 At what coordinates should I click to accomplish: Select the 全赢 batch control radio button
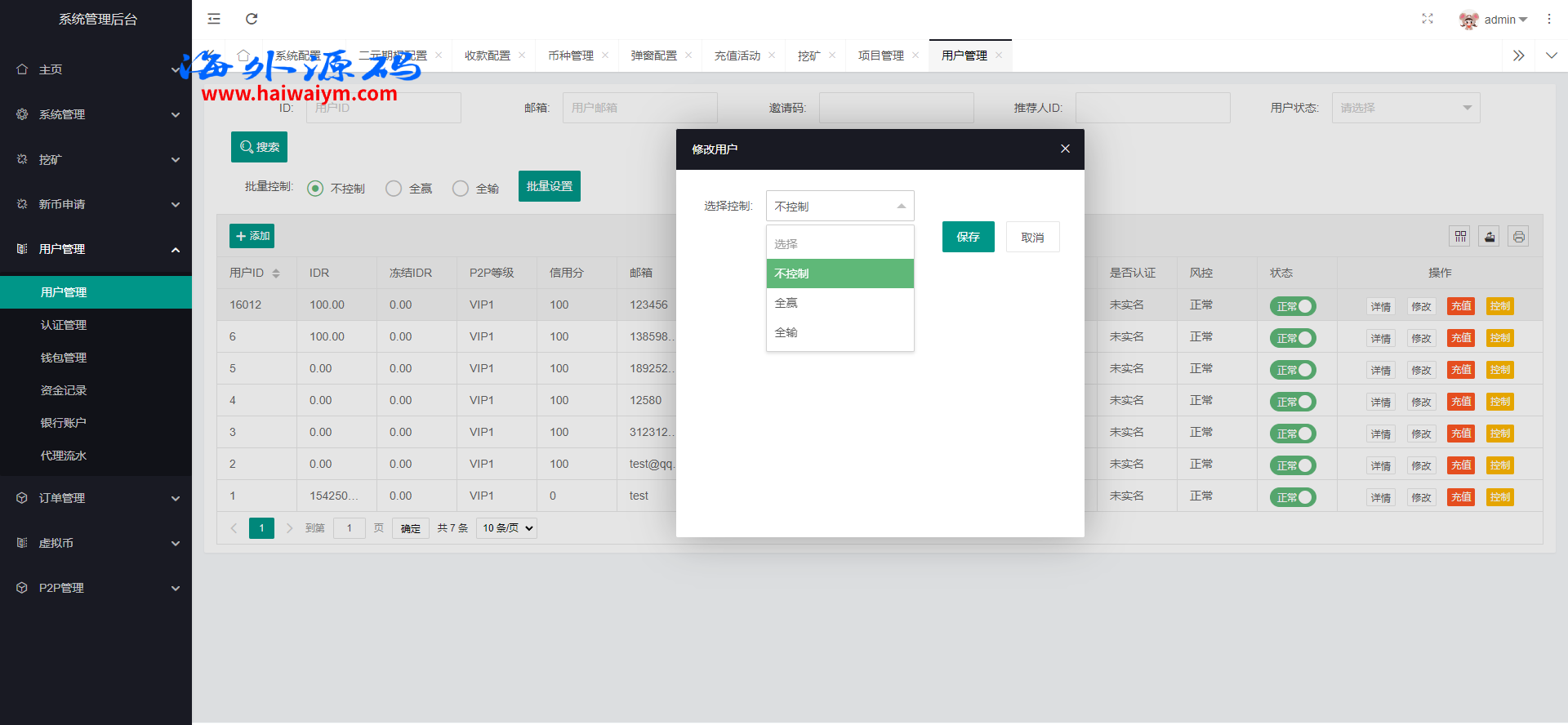(394, 189)
